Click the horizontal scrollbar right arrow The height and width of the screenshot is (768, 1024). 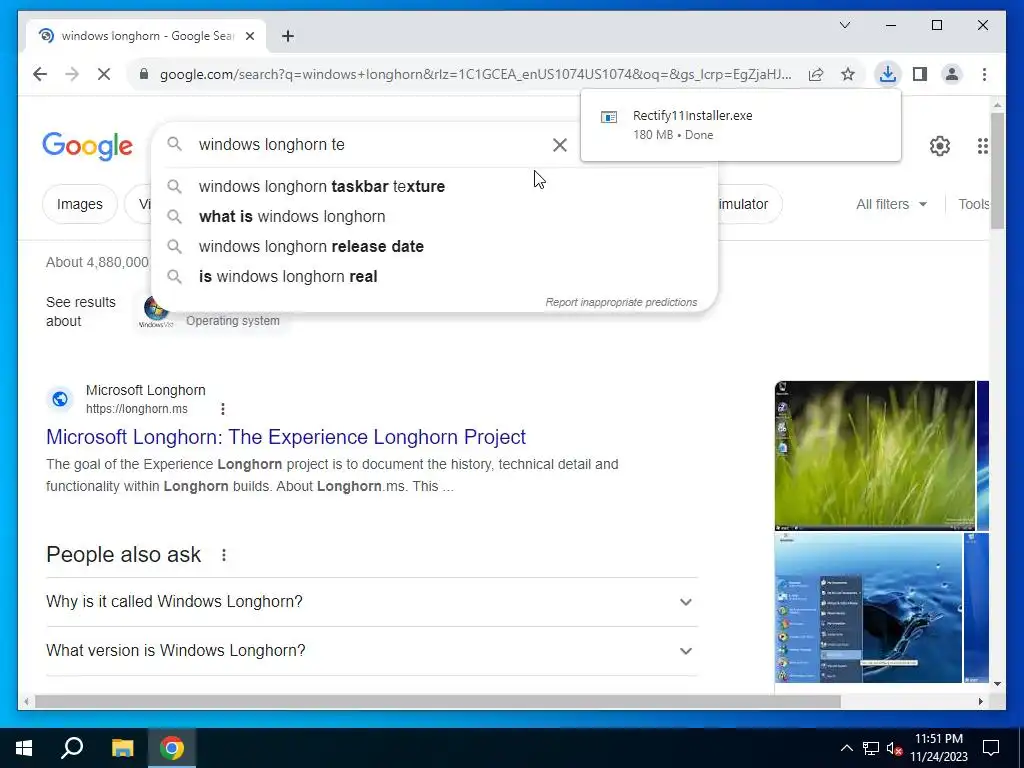[980, 701]
